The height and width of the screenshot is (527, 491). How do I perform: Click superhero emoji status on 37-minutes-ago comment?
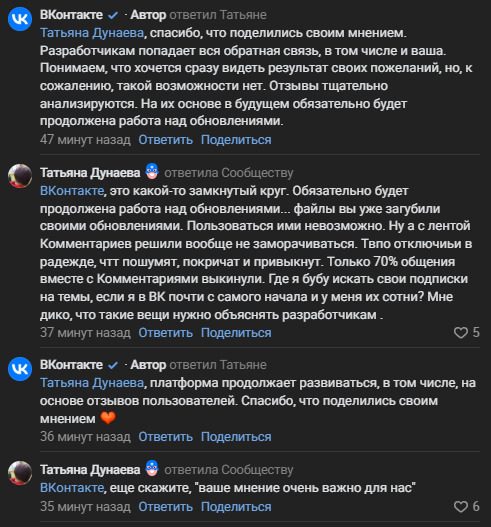click(152, 171)
